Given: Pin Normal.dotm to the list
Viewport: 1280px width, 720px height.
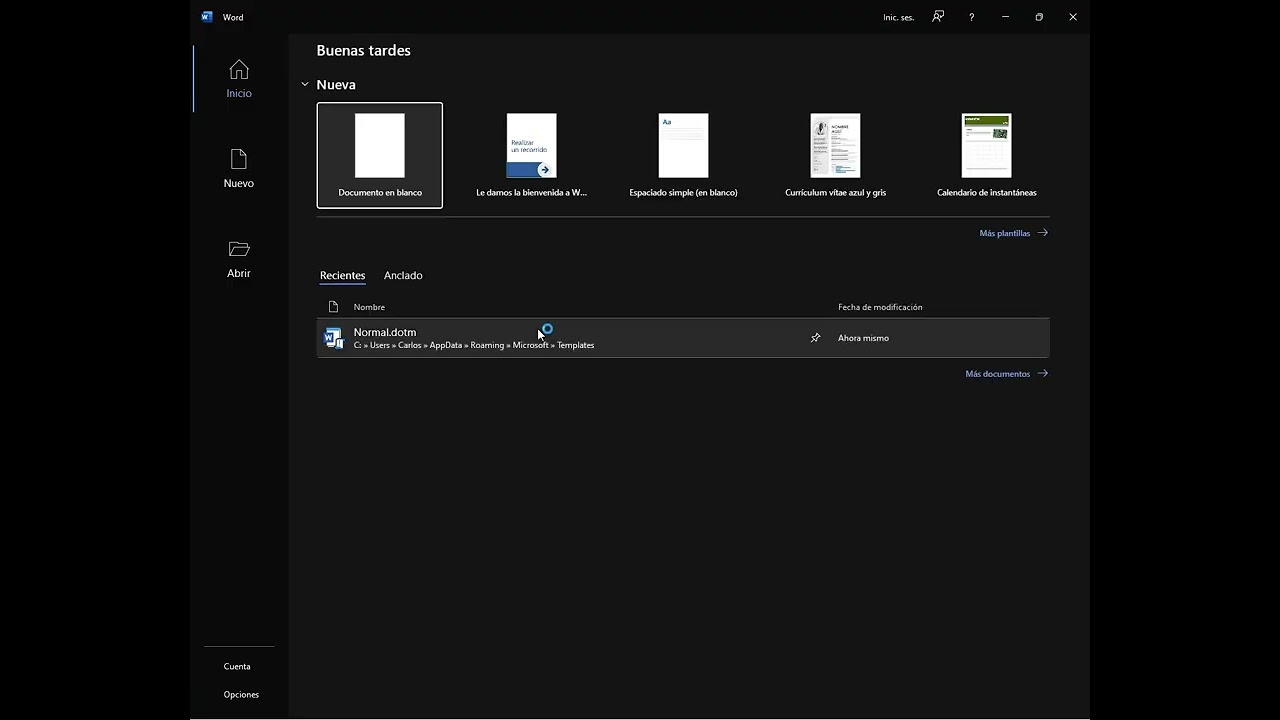Looking at the screenshot, I should 815,338.
